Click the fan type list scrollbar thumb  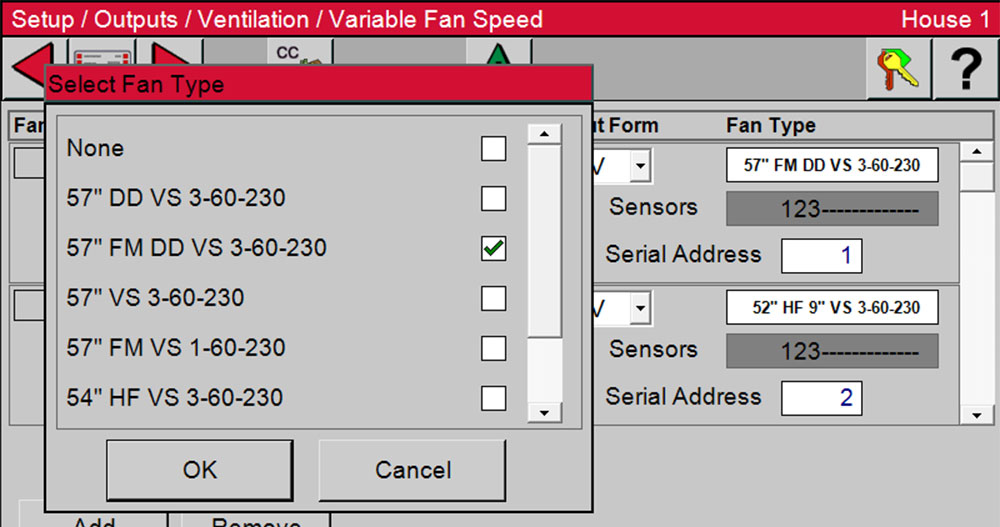click(544, 240)
